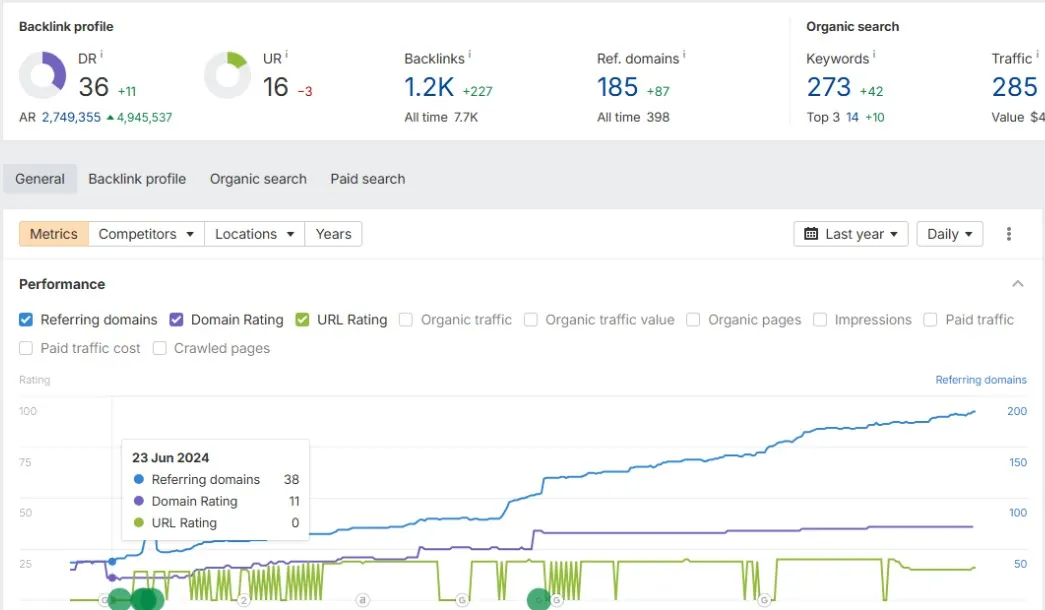1045x610 pixels.
Task: Click the tooltip date 23 Jun 2024
Action: pos(171,458)
